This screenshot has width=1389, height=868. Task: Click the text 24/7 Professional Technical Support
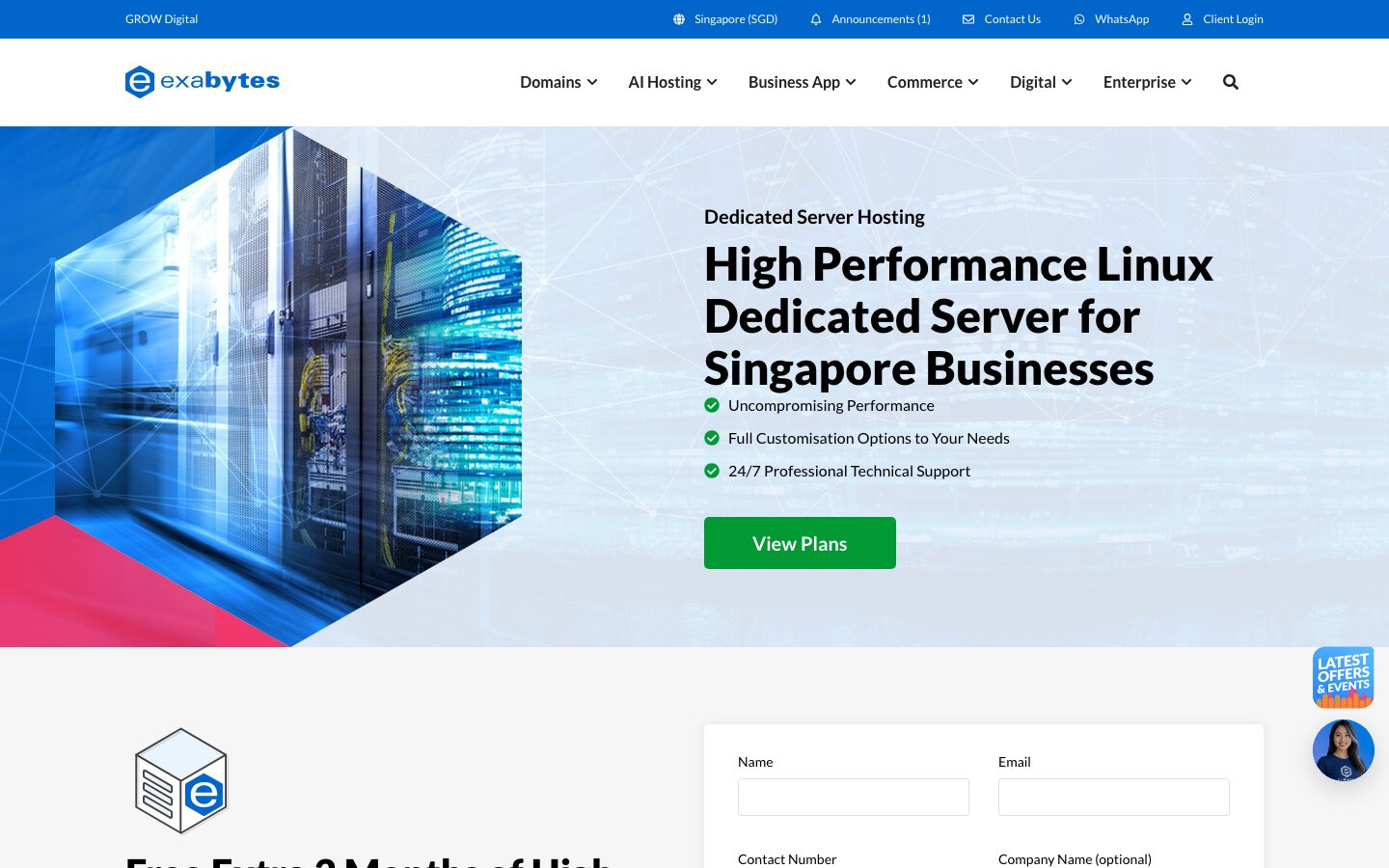[x=849, y=472]
